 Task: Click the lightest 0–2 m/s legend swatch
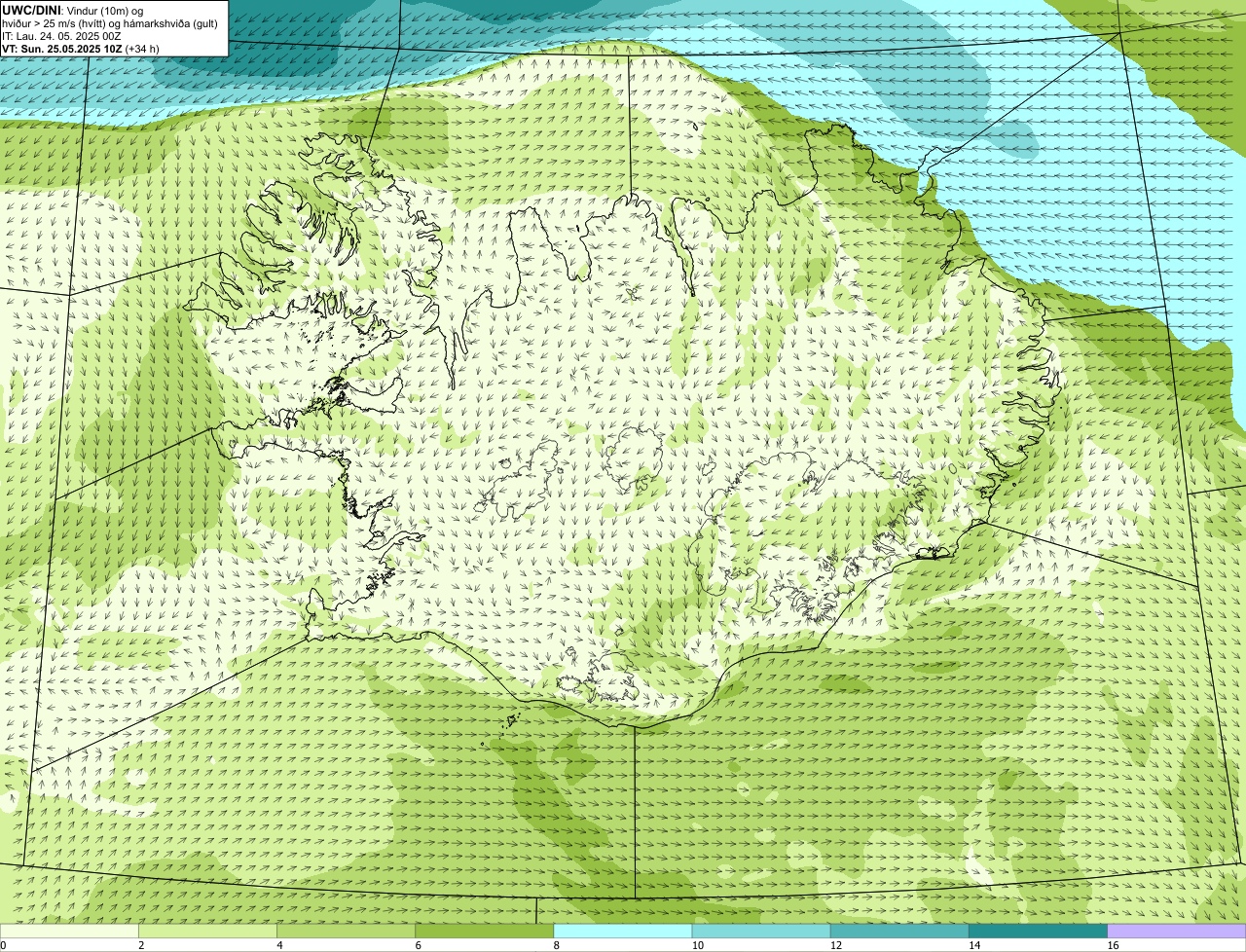[x=69, y=931]
